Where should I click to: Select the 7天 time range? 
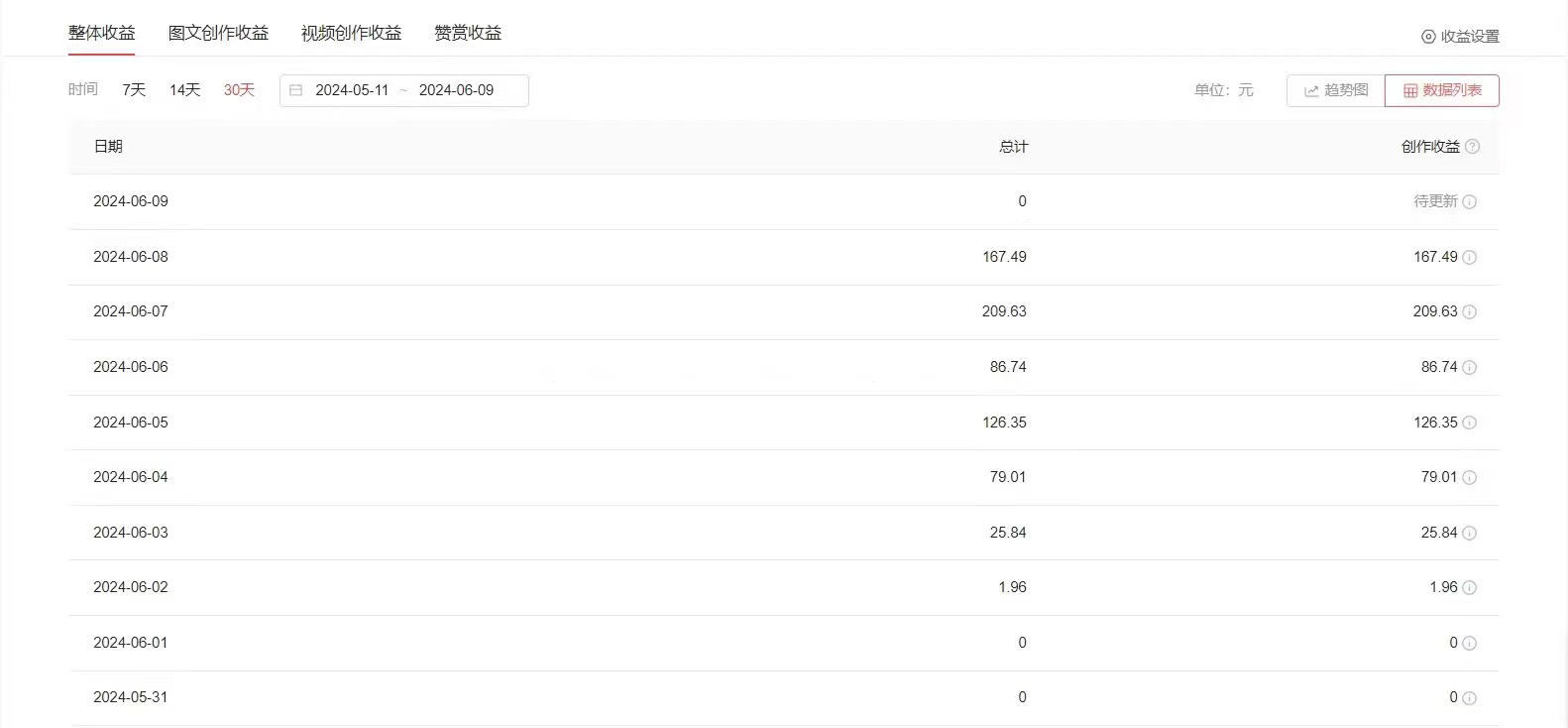click(x=134, y=90)
